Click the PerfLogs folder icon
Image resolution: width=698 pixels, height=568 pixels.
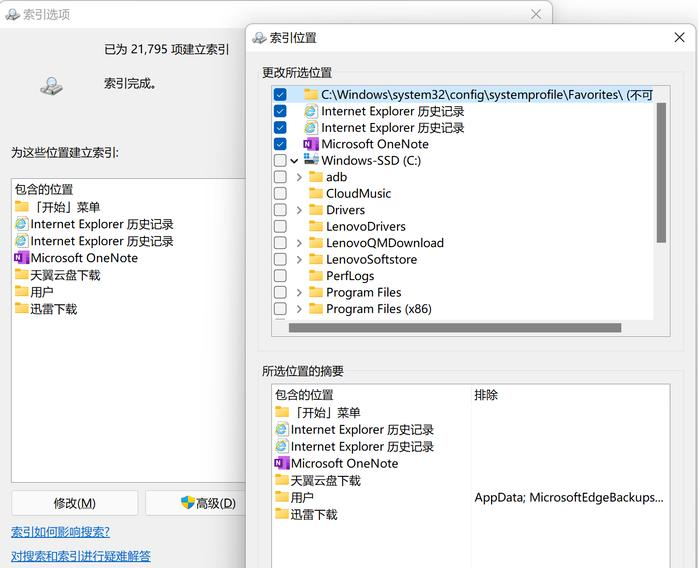point(316,276)
